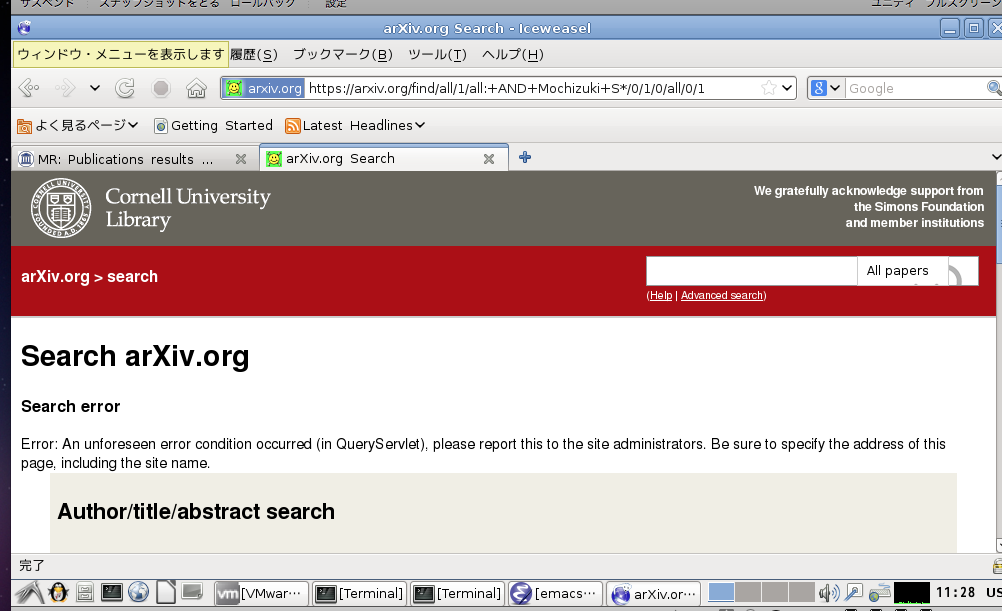Click the magnifier tray icon
This screenshot has width=1002, height=611.
click(853, 592)
